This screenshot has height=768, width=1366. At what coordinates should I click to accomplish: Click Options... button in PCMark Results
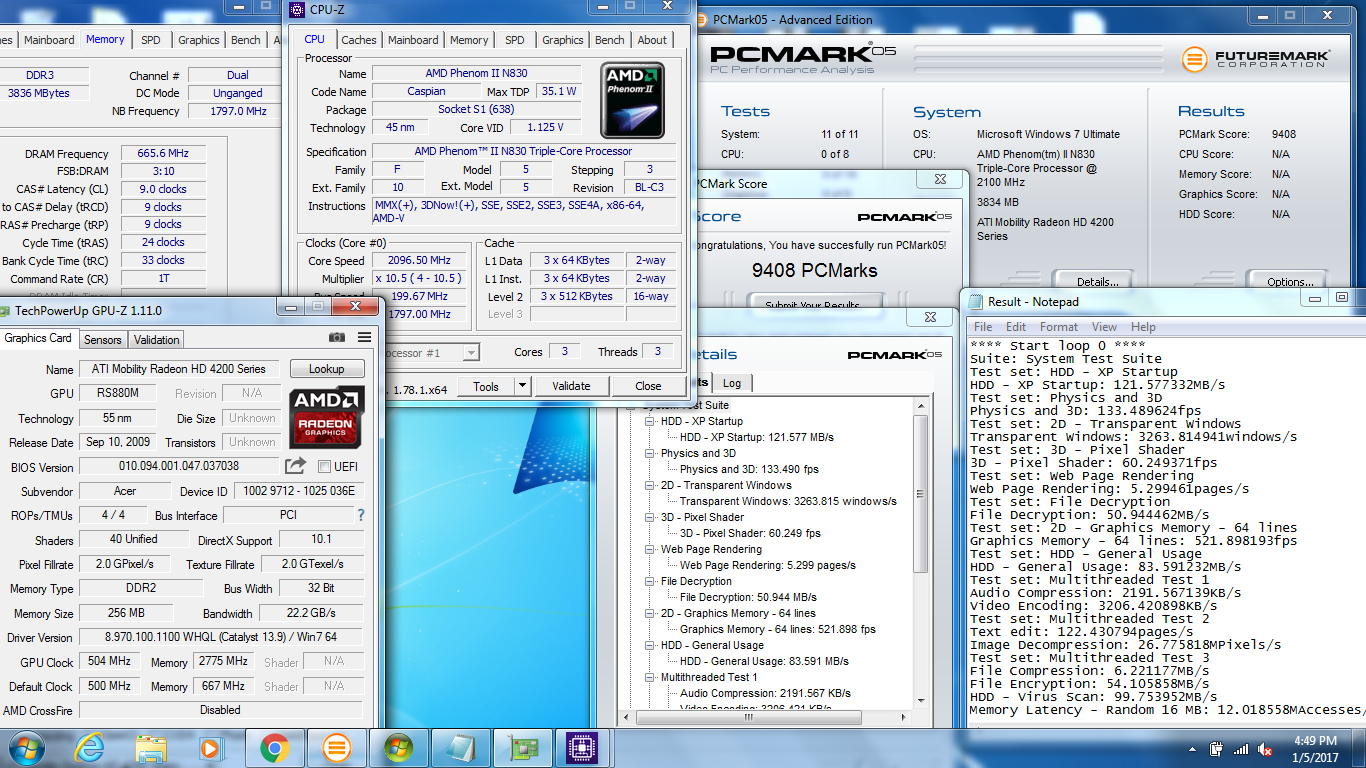coord(1290,282)
